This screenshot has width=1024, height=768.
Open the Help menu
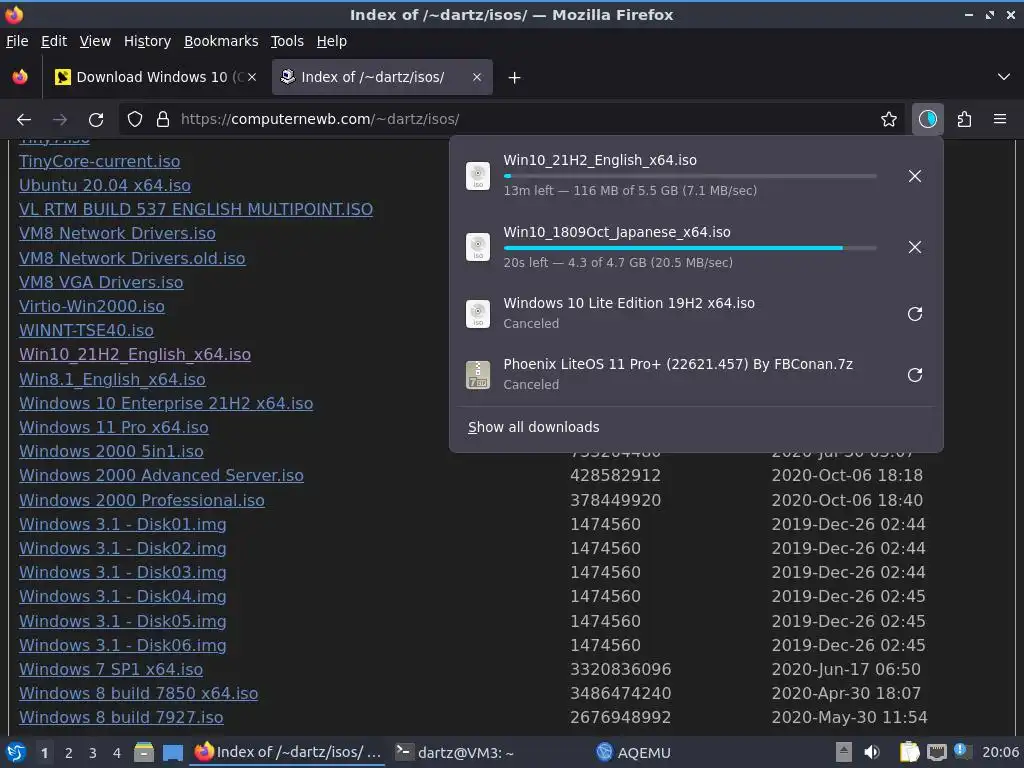coord(332,41)
